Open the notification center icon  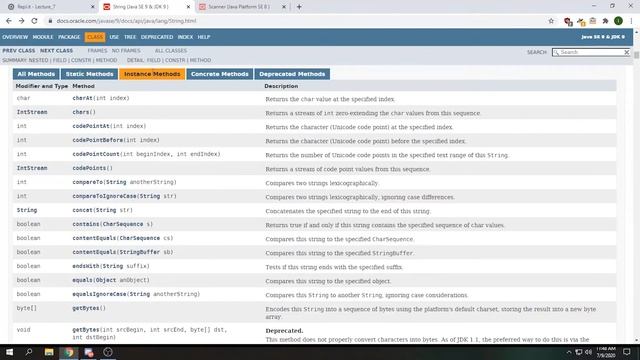pos(627,352)
